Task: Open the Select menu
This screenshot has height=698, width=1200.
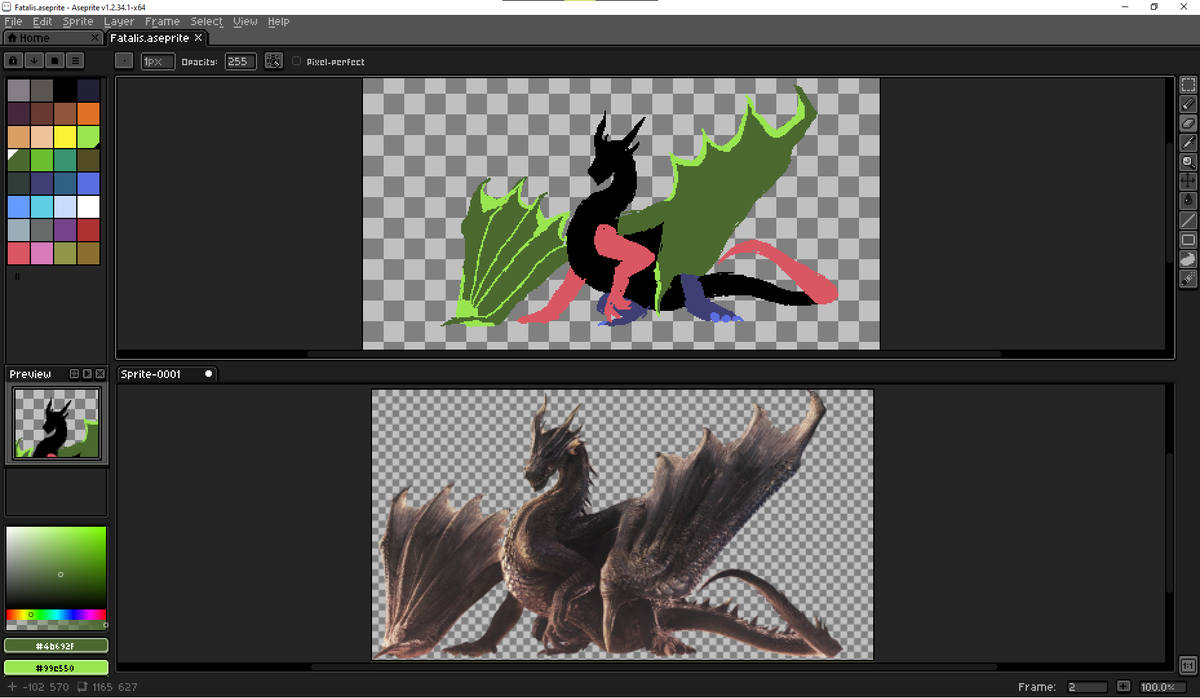Action: coord(207,21)
